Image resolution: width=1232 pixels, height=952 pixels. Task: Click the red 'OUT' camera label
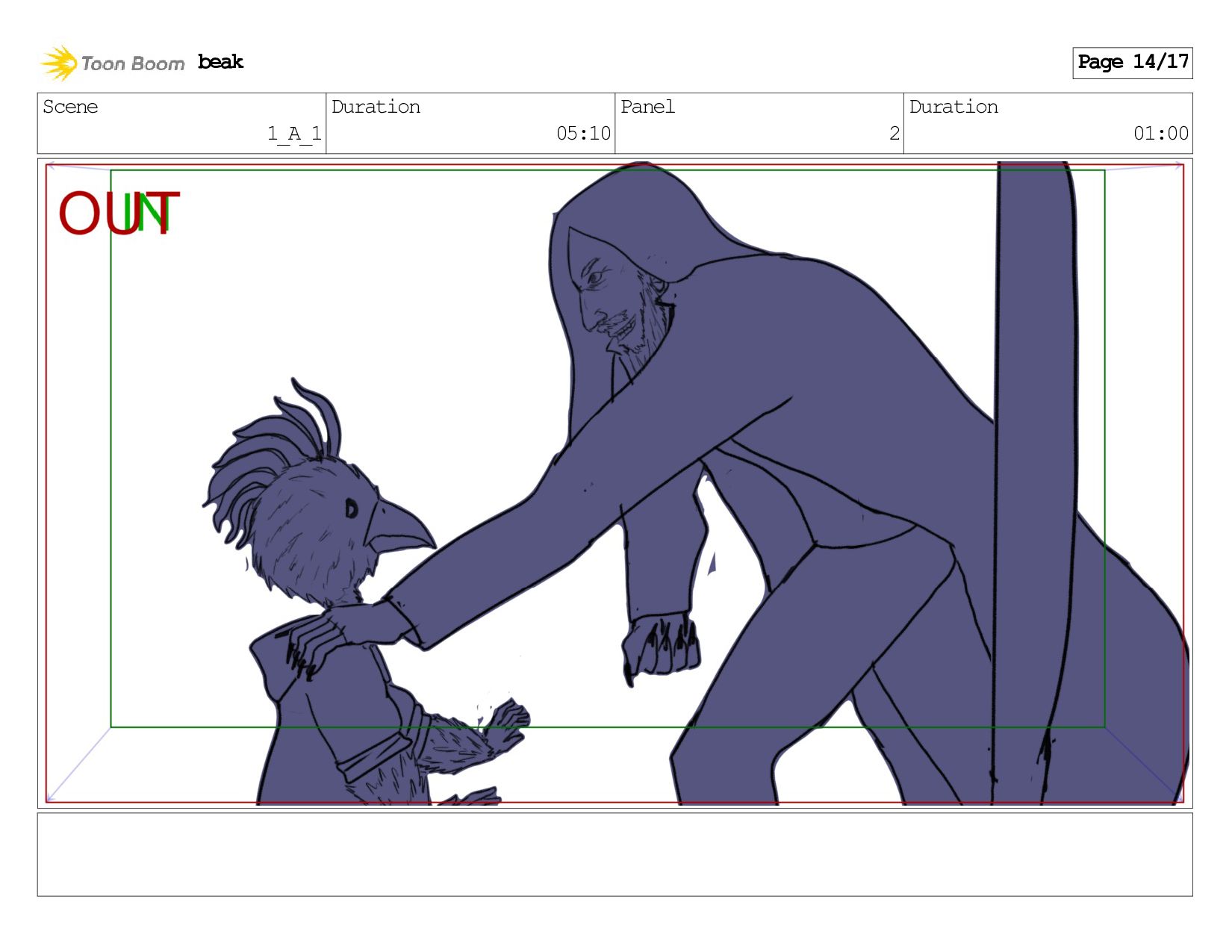(119, 214)
